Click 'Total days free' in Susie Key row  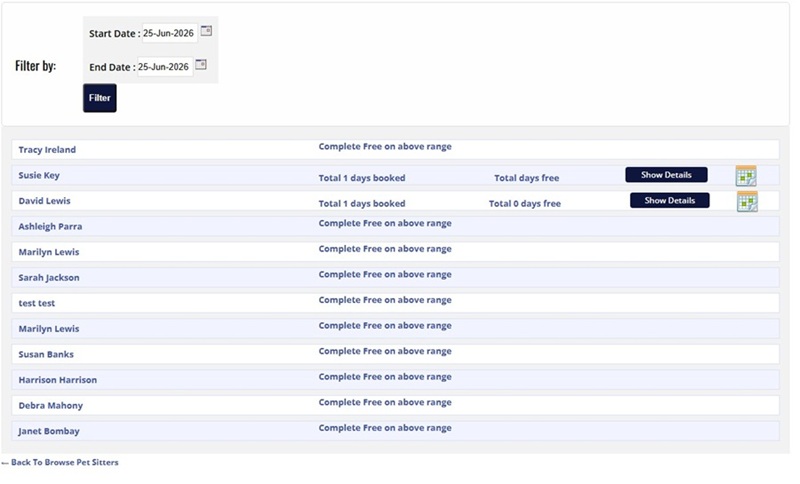pos(527,178)
